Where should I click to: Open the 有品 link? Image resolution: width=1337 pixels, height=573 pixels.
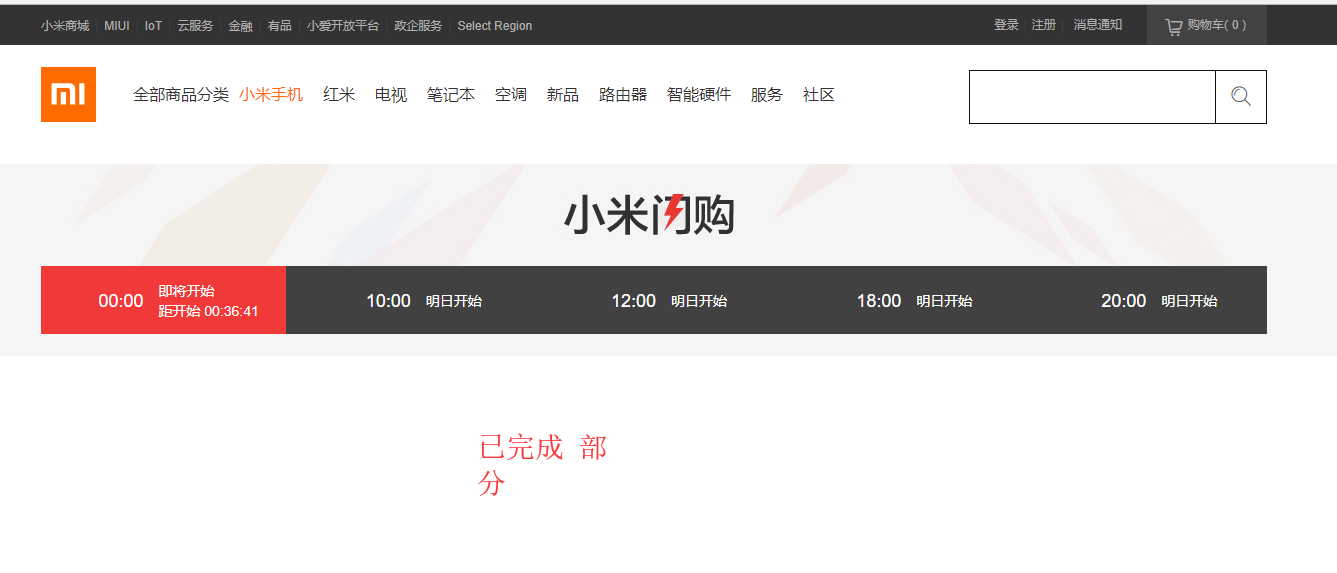click(x=279, y=26)
